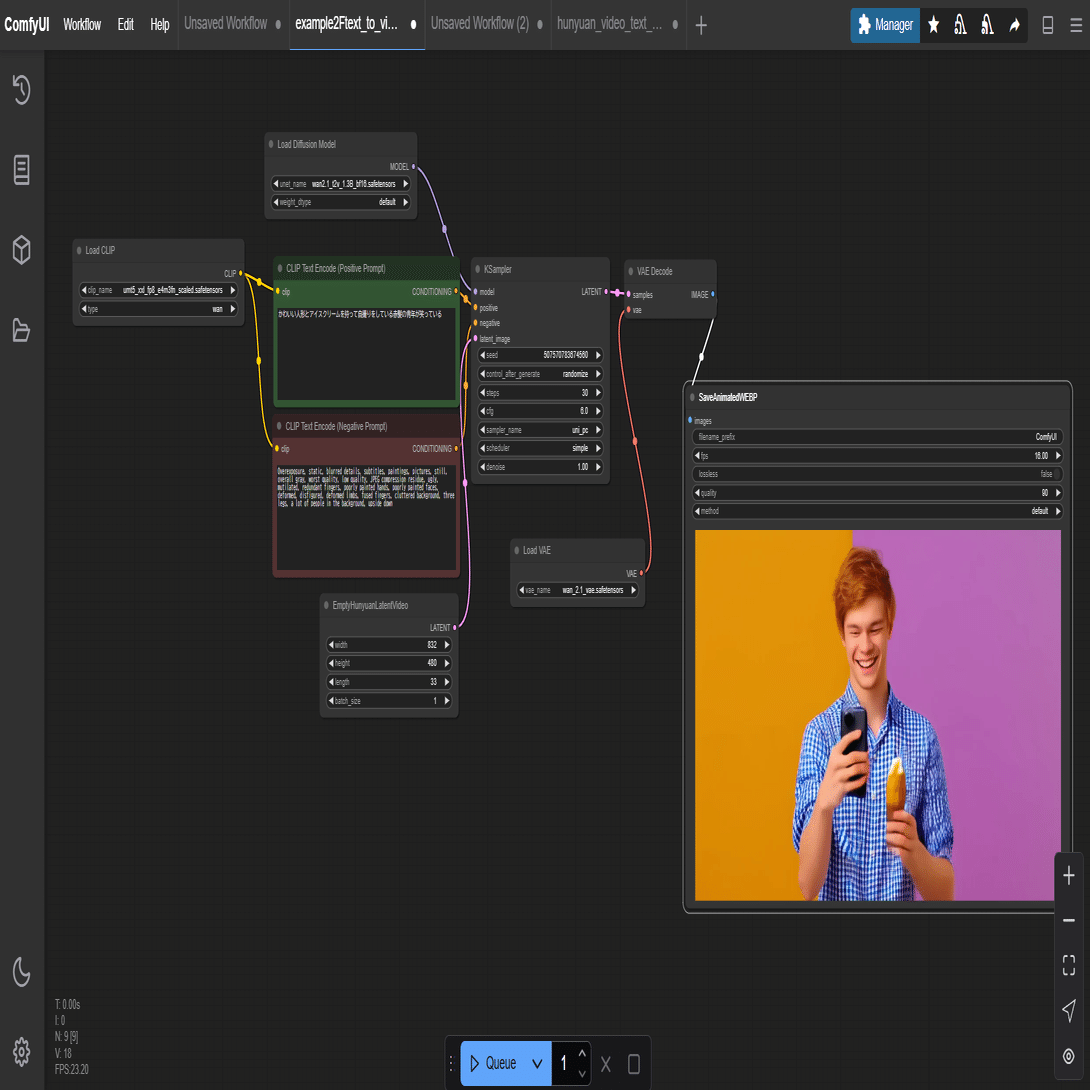Image resolution: width=1090 pixels, height=1090 pixels.
Task: Collapse KSampler node title dot
Action: pyautogui.click(x=478, y=269)
